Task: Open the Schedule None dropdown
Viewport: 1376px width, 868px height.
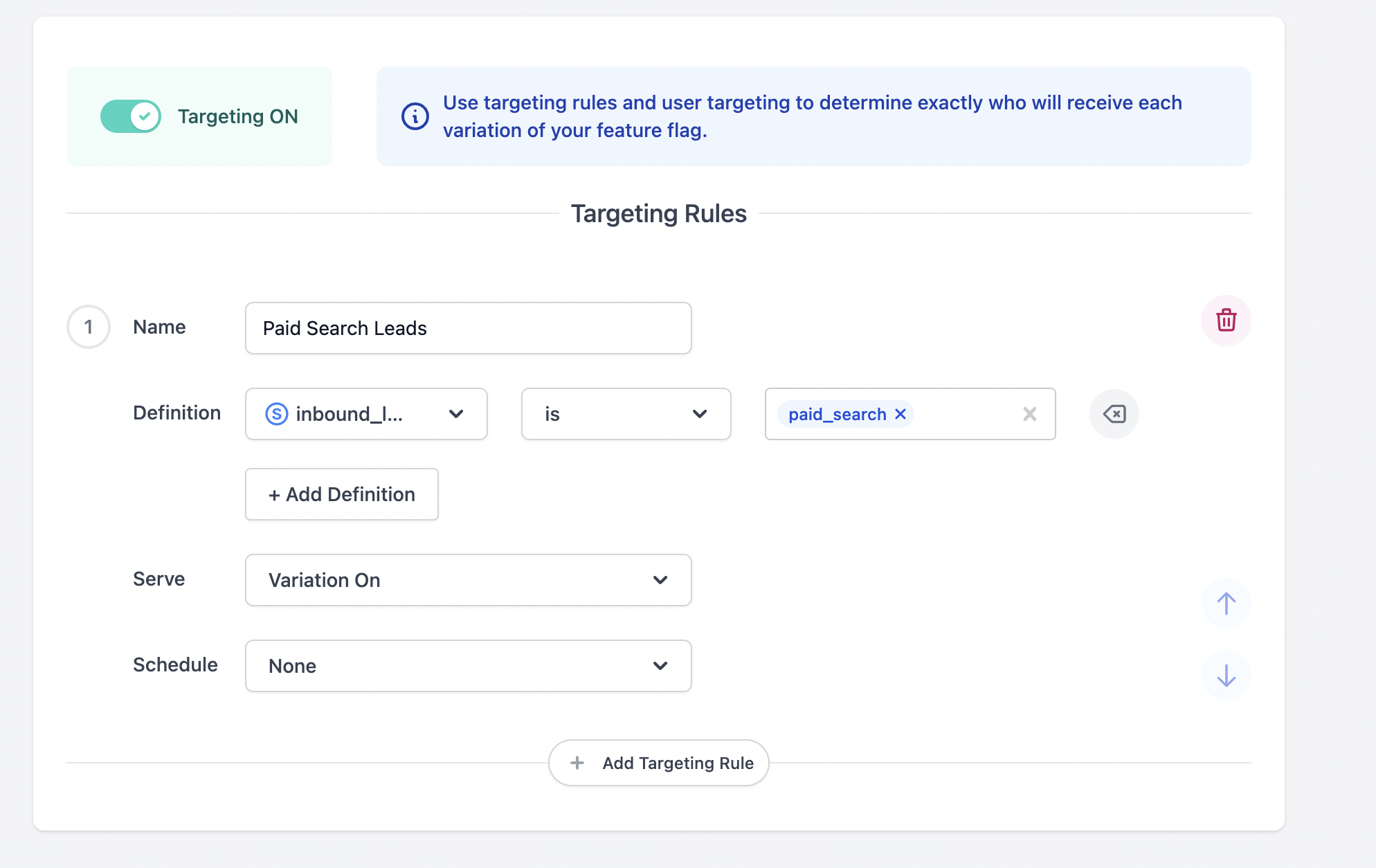Action: click(468, 665)
